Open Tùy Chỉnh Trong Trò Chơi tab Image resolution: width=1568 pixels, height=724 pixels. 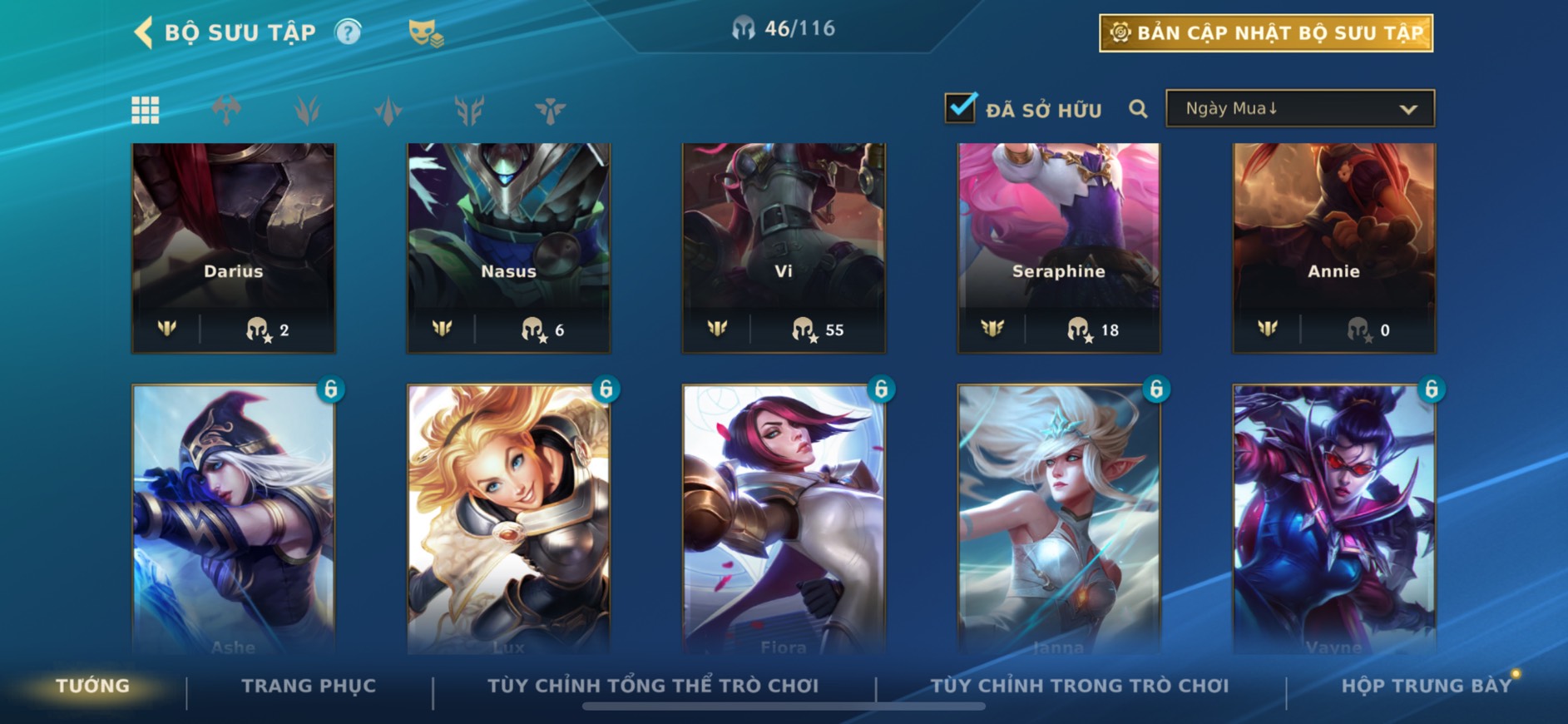click(1079, 686)
